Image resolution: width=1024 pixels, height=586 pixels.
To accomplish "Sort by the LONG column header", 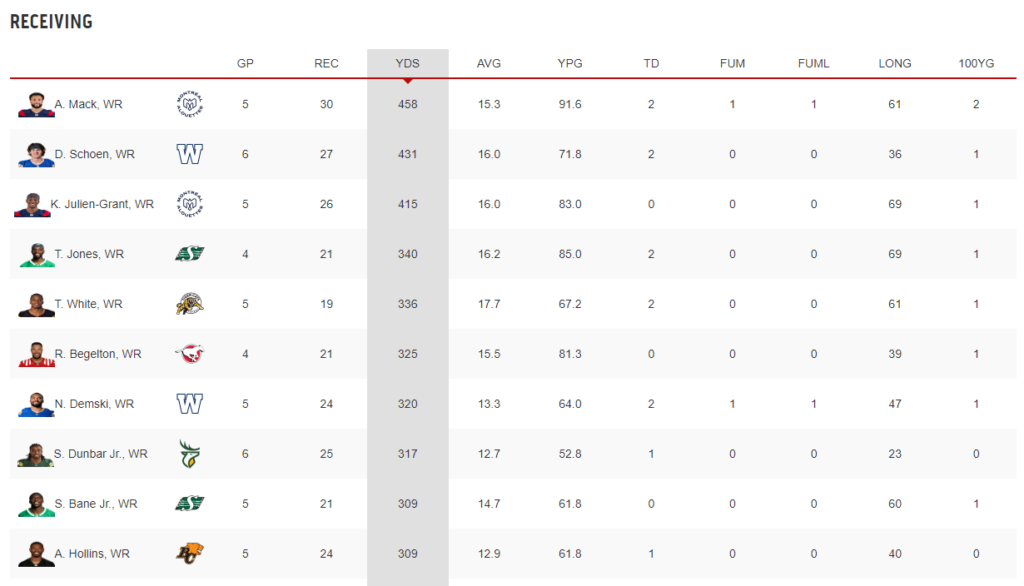I will tap(894, 63).
